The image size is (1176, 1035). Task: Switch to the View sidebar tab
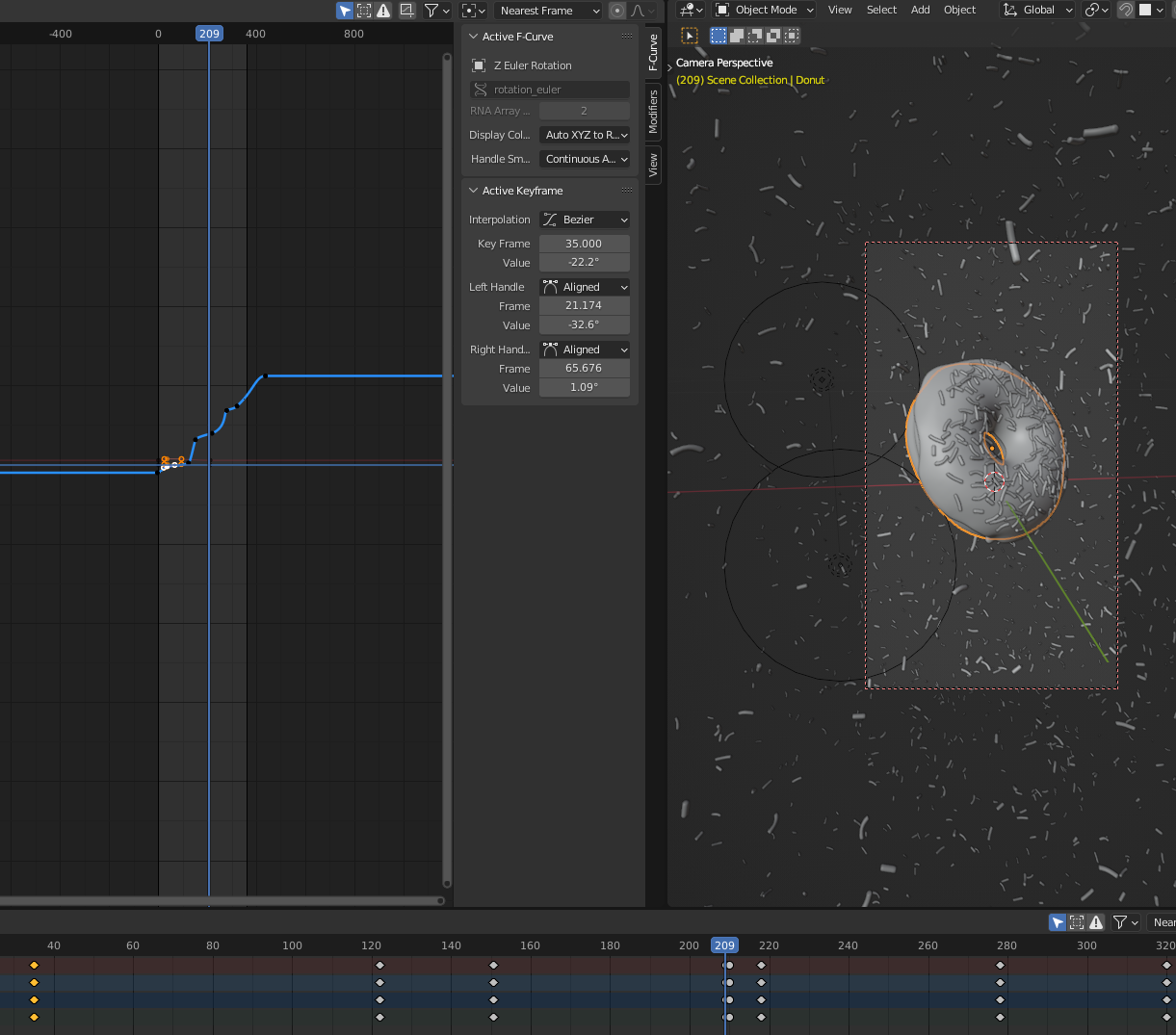click(x=653, y=165)
